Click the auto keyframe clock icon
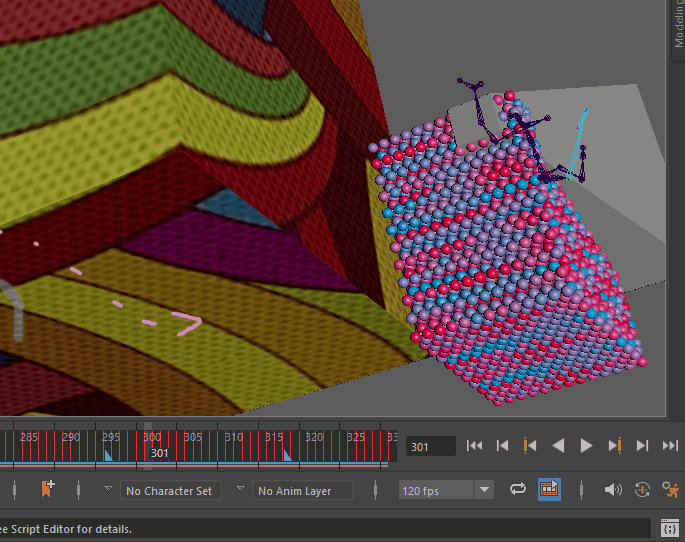Viewport: 685px width, 542px height. coord(642,490)
